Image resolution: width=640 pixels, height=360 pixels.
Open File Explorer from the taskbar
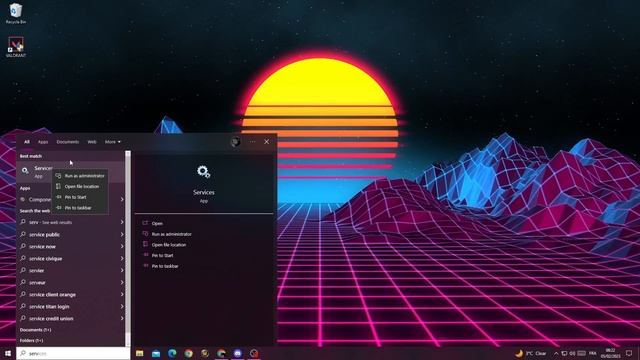[140, 353]
